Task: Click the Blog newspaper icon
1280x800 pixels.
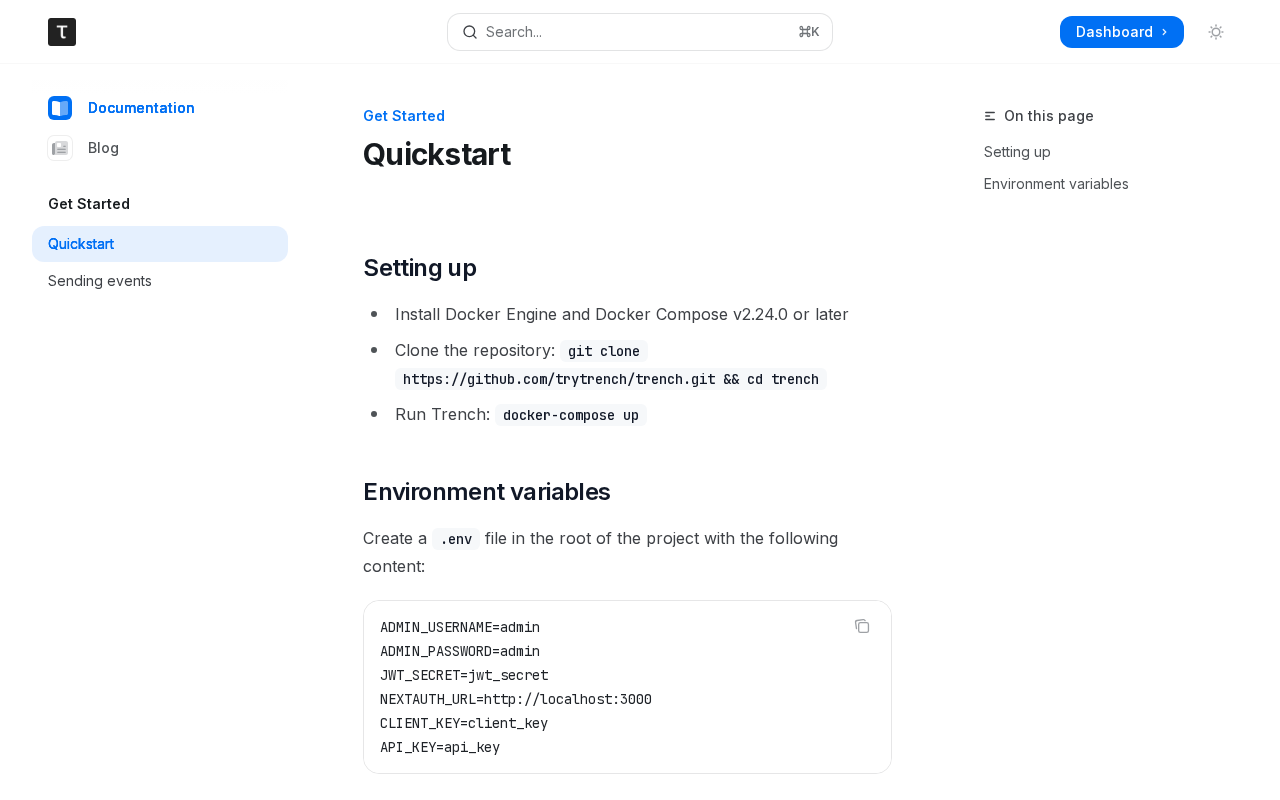Action: coord(60,148)
